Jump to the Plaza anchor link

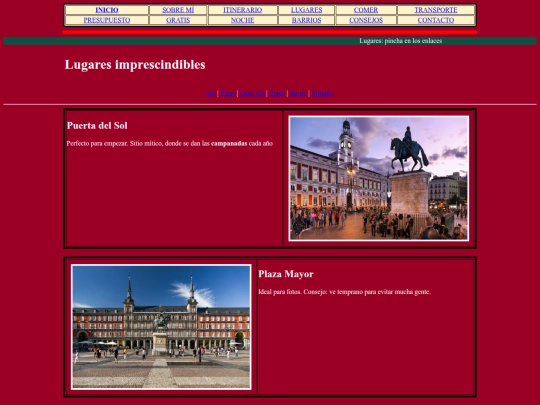tap(228, 93)
